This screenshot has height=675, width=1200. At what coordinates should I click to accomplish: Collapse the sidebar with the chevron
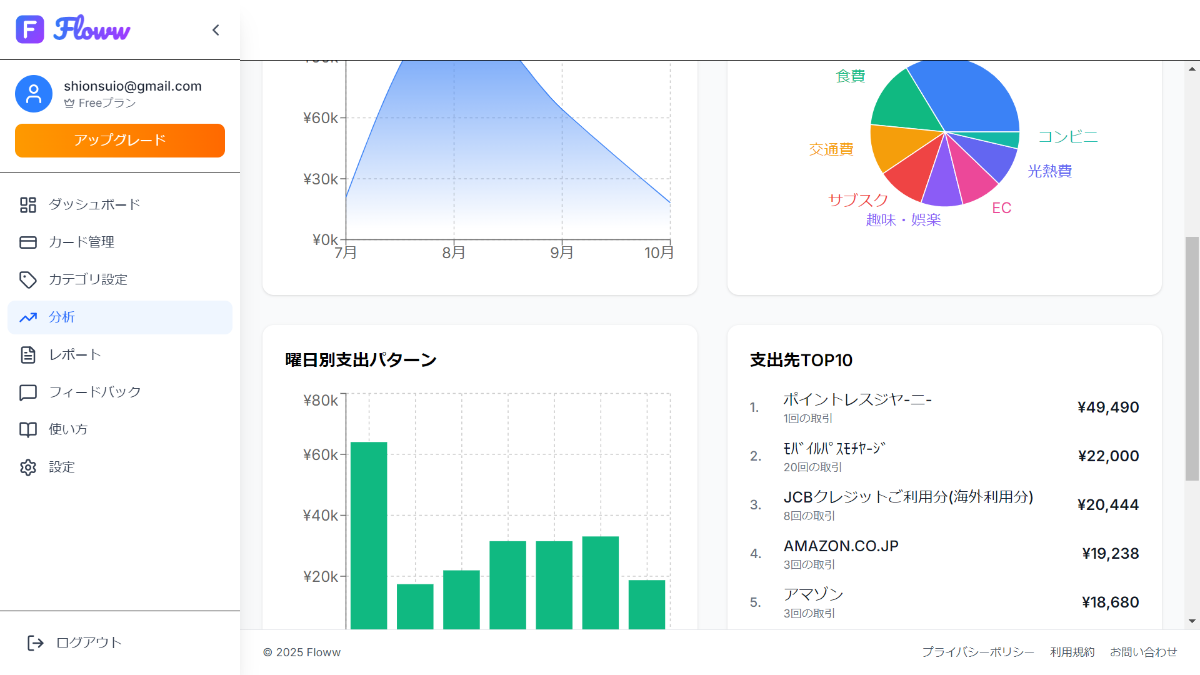pos(215,30)
